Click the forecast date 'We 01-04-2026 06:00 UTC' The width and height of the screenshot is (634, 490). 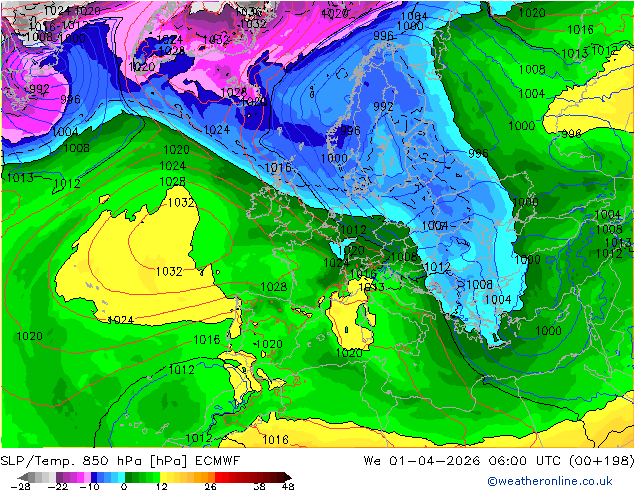point(462,461)
